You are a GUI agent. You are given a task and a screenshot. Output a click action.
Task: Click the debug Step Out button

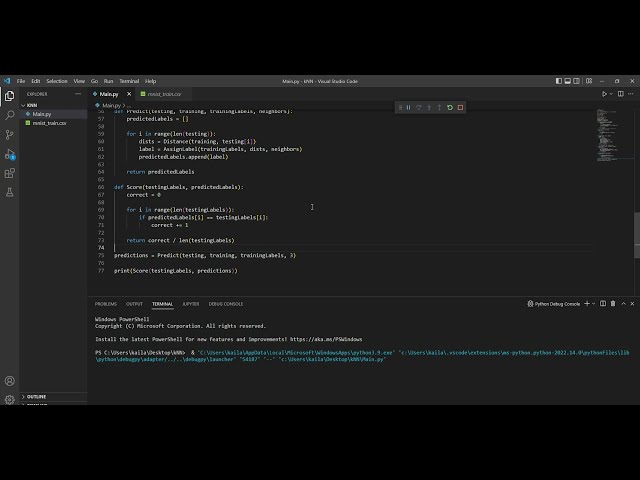[x=439, y=107]
